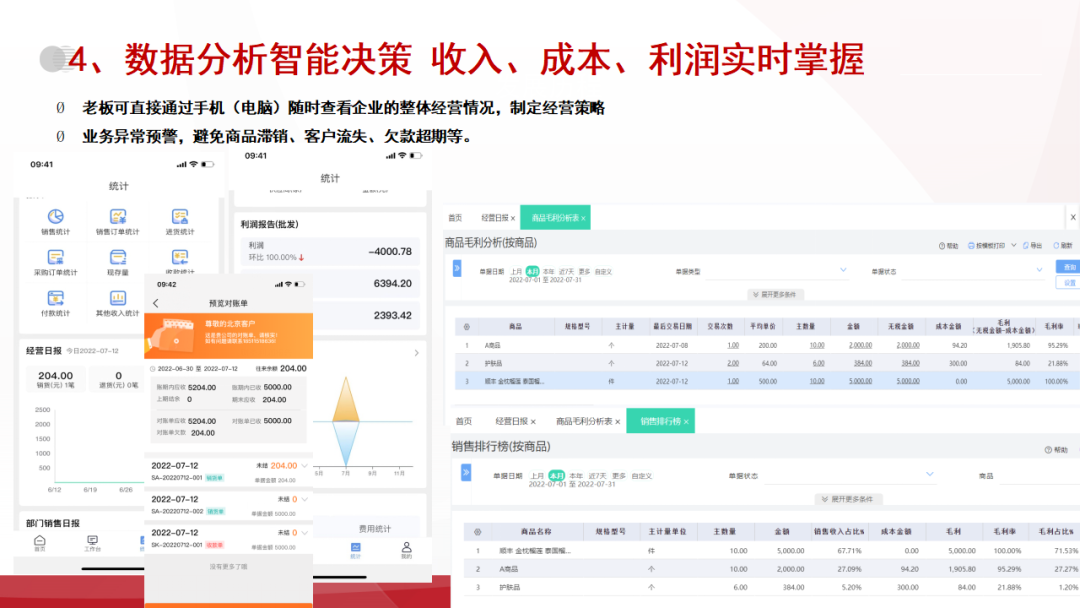Screen dimensions: 1080x608
Task: Tap the 首页 home icon in phone bottom bar
Action: coord(40,543)
